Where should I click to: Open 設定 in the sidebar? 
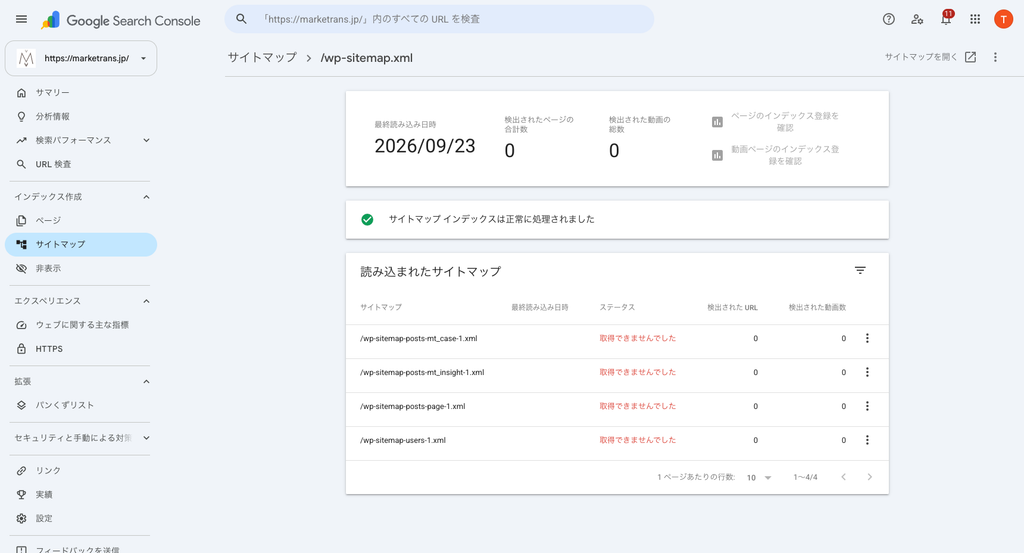81,518
